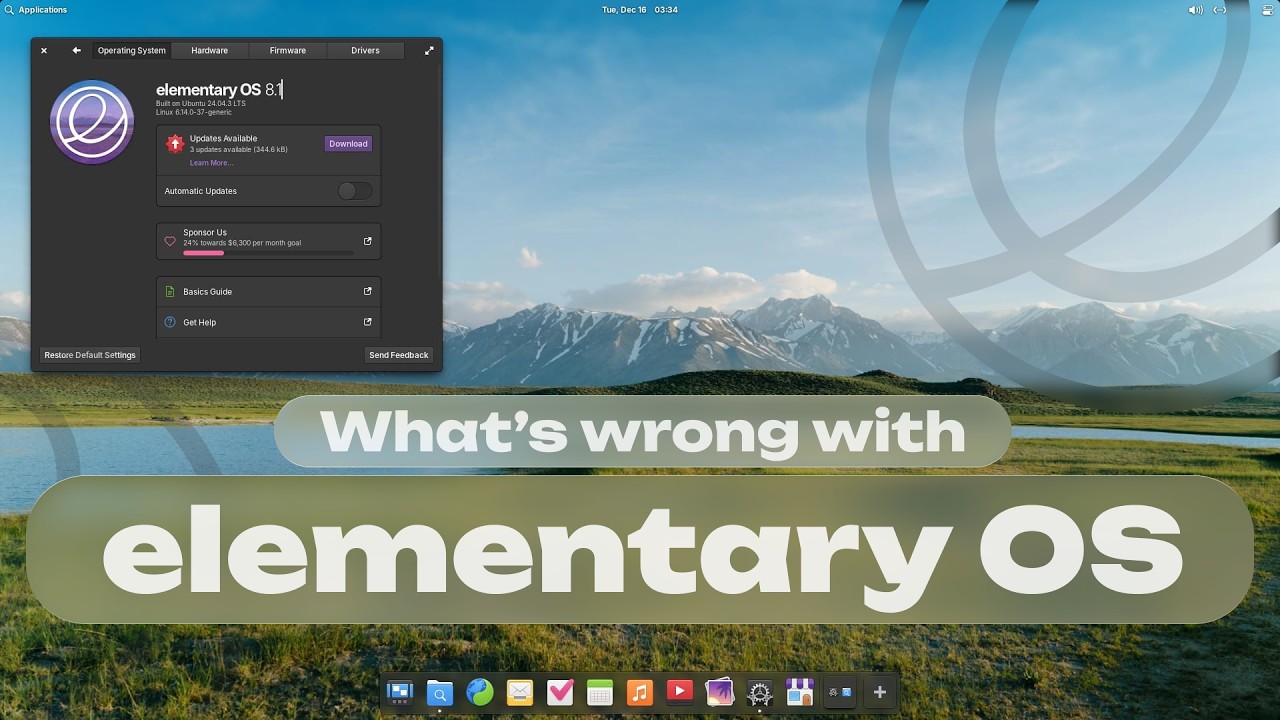Click the sound volume indicator

point(1195,10)
